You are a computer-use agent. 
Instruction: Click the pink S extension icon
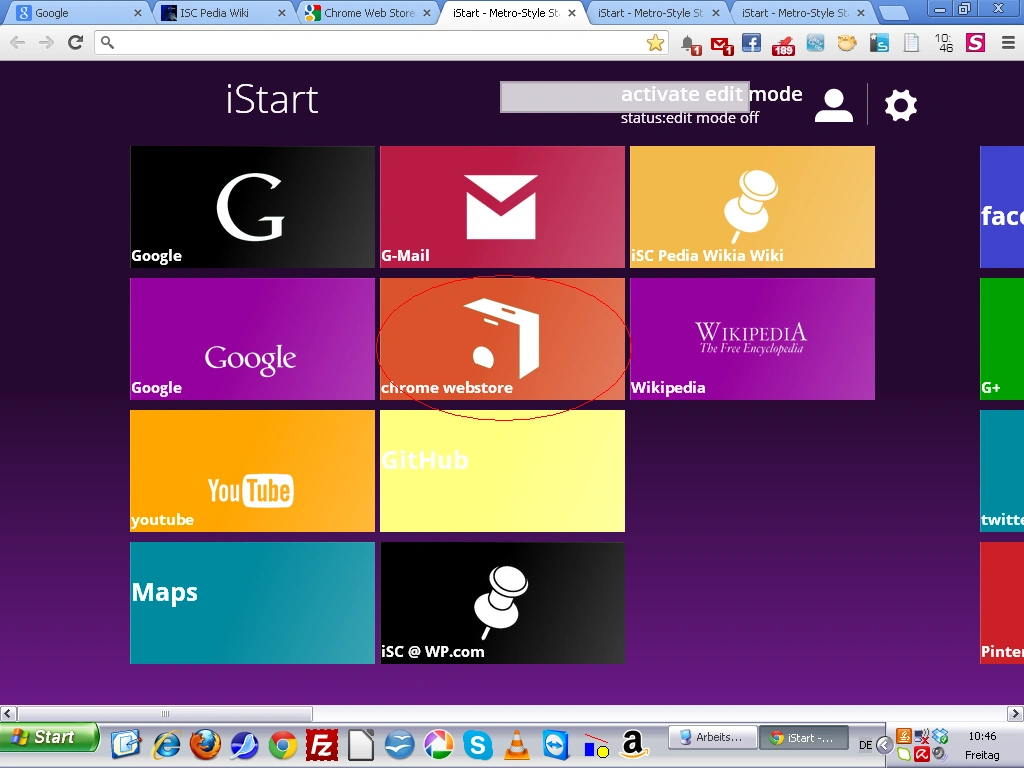click(975, 42)
